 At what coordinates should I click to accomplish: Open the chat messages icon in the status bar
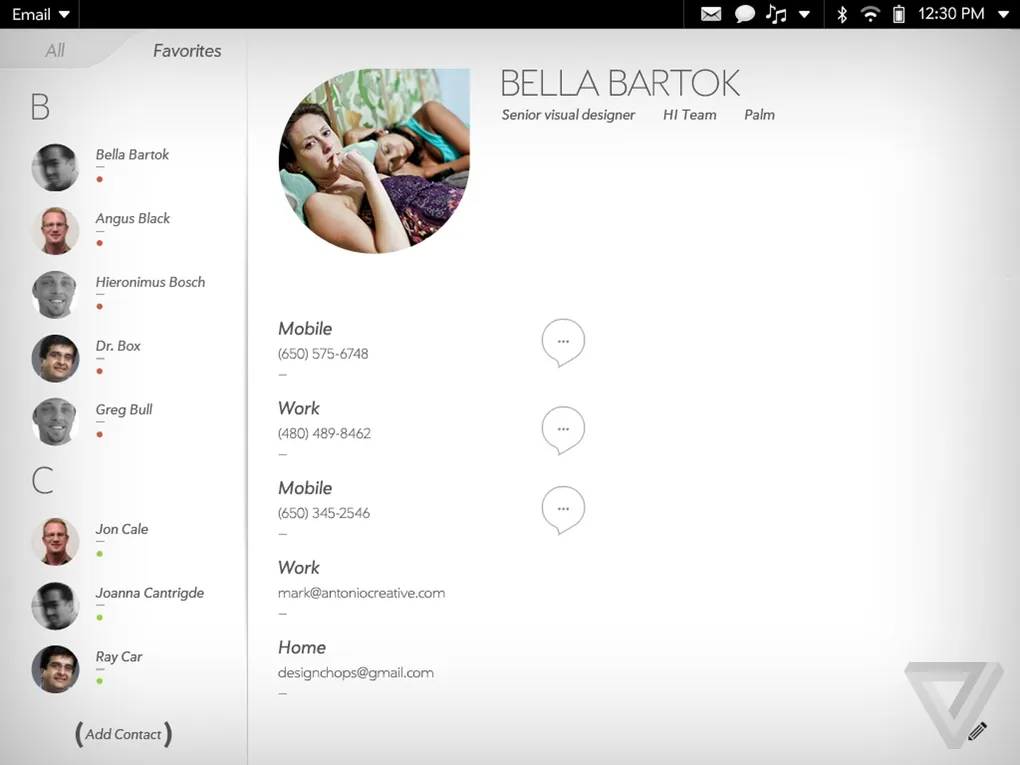tap(744, 14)
